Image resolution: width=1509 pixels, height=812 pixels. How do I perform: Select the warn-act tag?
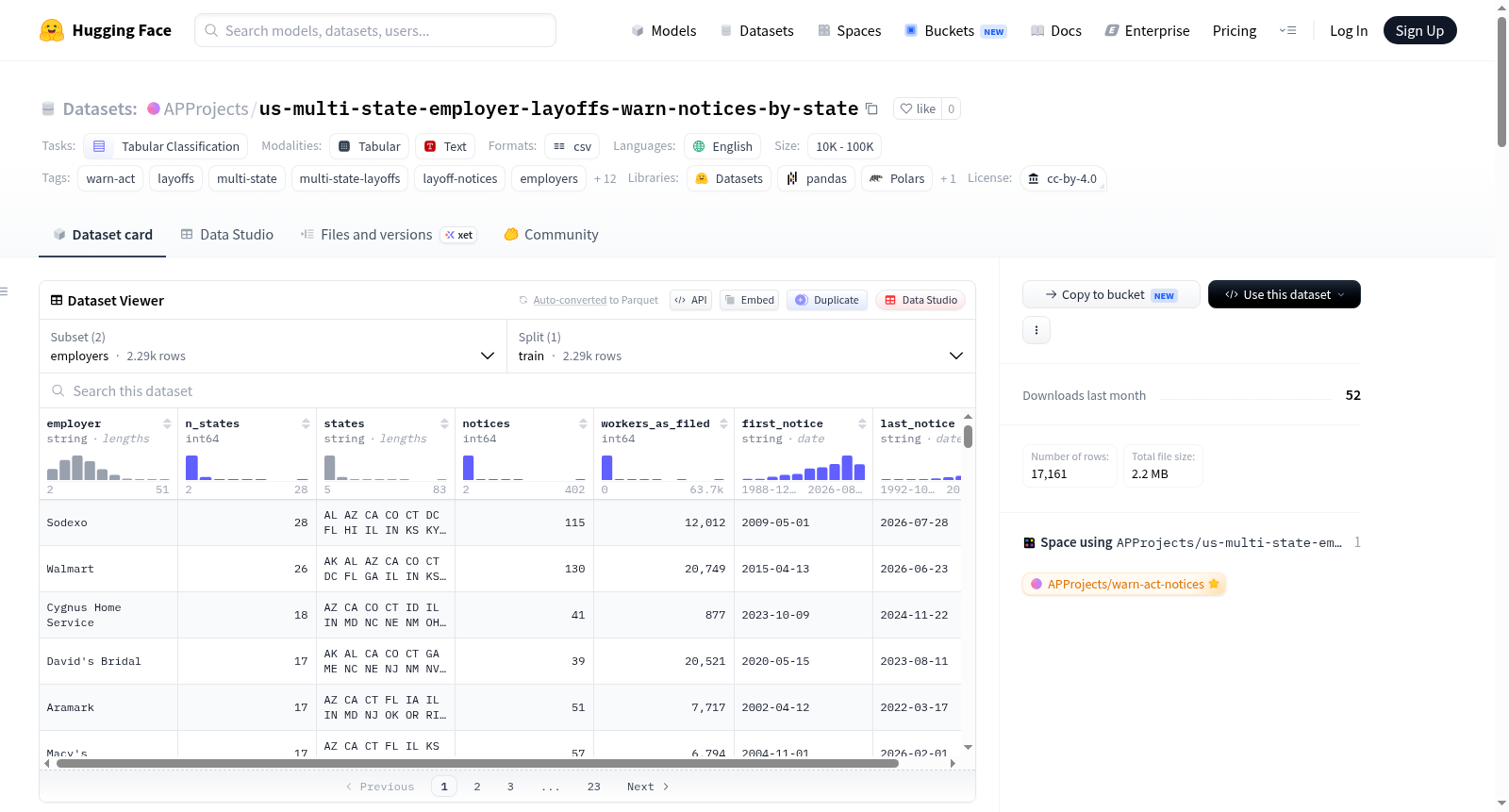(110, 179)
